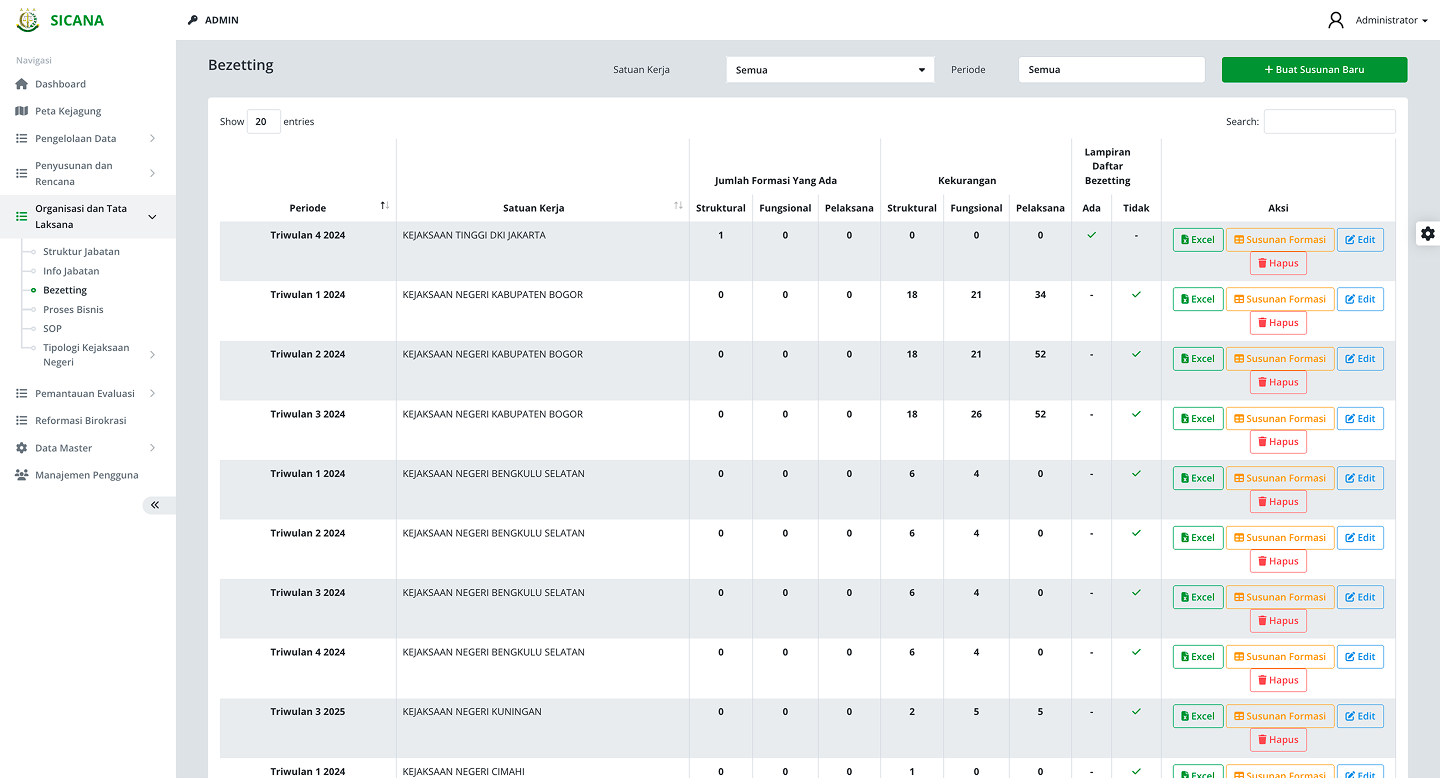The image size is (1440, 778).
Task: Click Buat Susunan Baru button
Action: pyautogui.click(x=1314, y=70)
